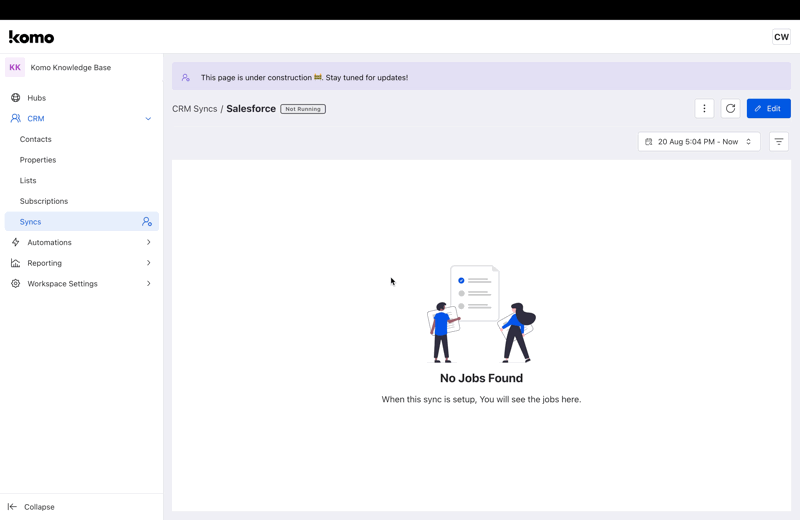Refresh the Salesforce sync jobs
This screenshot has height=520, width=800.
click(x=731, y=108)
